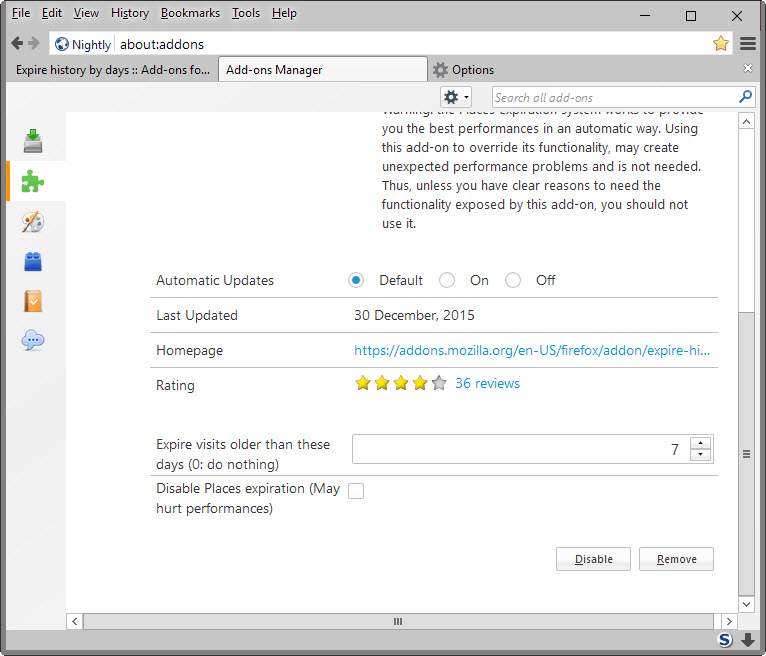Click the 'Rating' label
The image size is (766, 656).
coord(175,385)
